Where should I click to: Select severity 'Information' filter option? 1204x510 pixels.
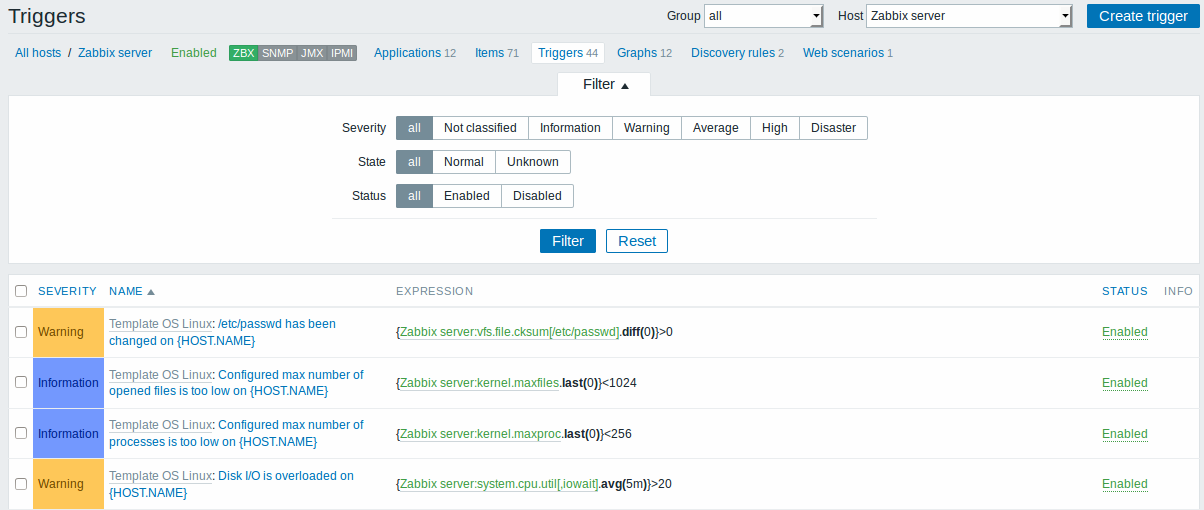pos(570,128)
